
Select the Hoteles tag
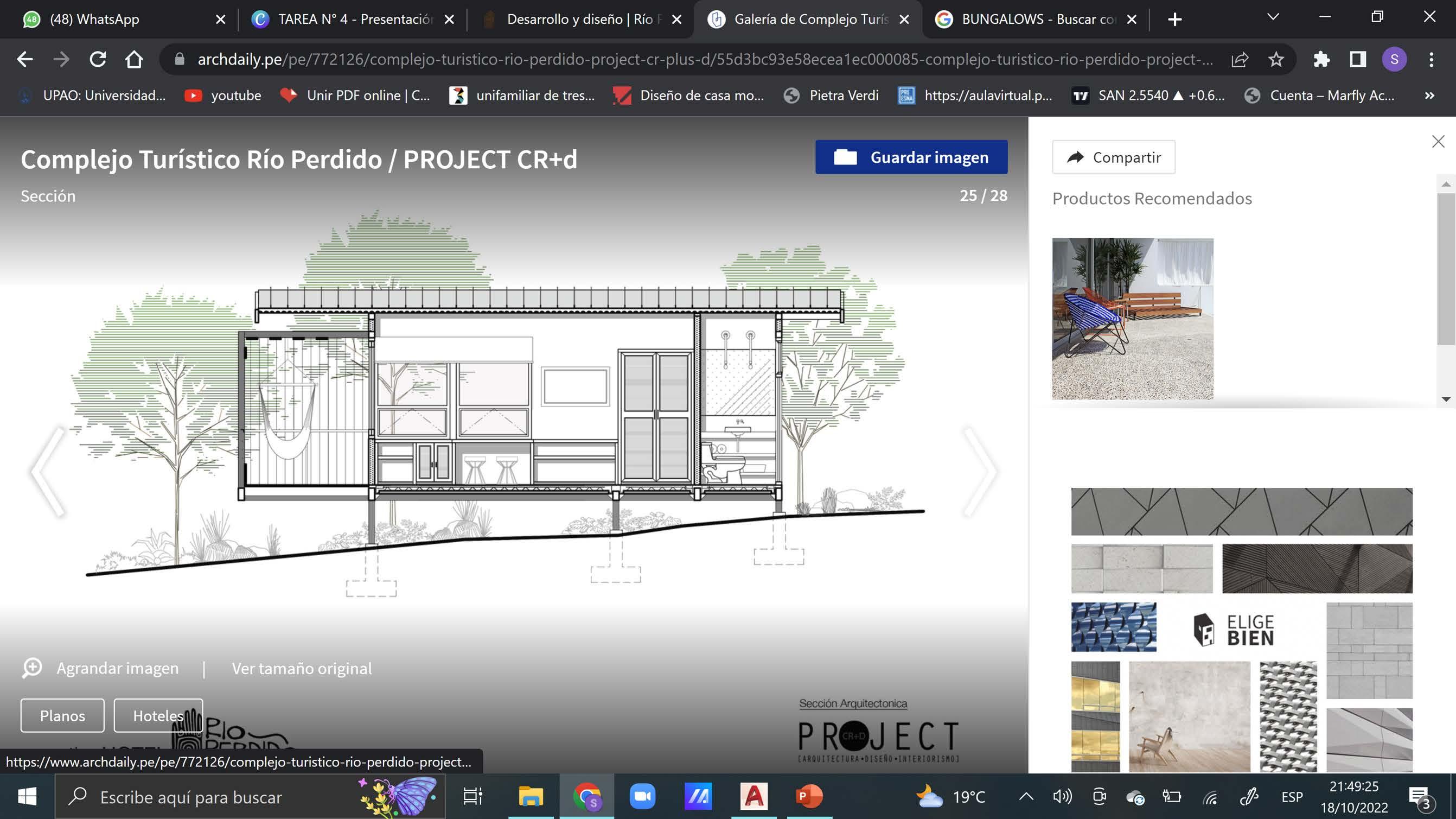[x=158, y=715]
